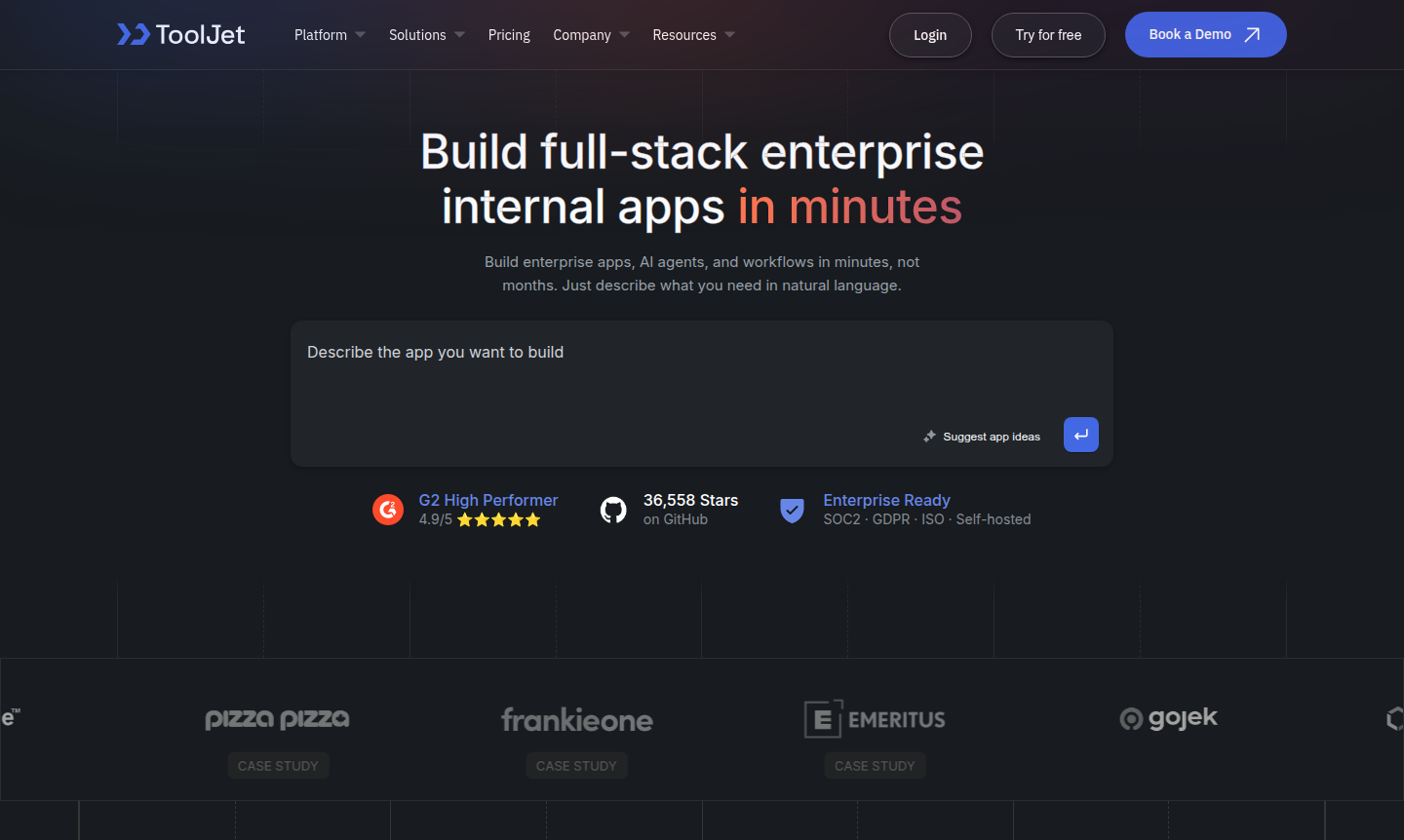The image size is (1404, 840).
Task: Expand the Solutions dropdown menu
Action: [x=426, y=35]
